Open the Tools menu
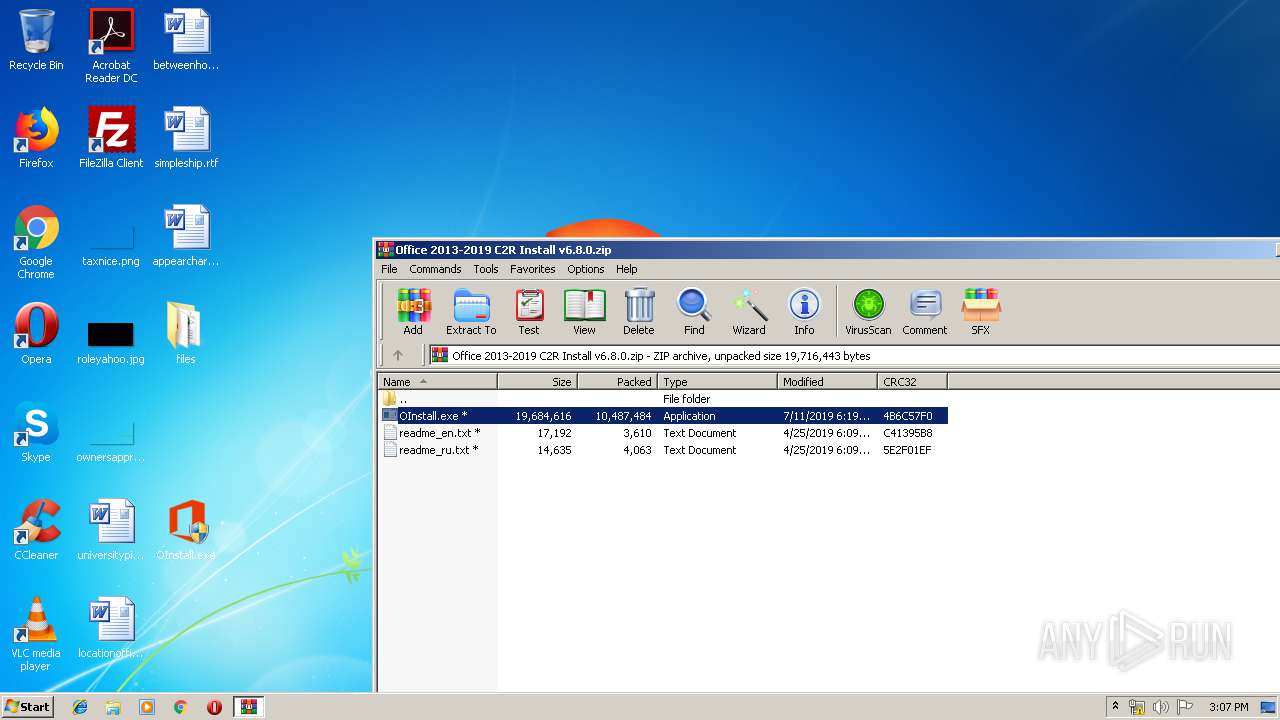The width and height of the screenshot is (1280, 720). click(486, 269)
